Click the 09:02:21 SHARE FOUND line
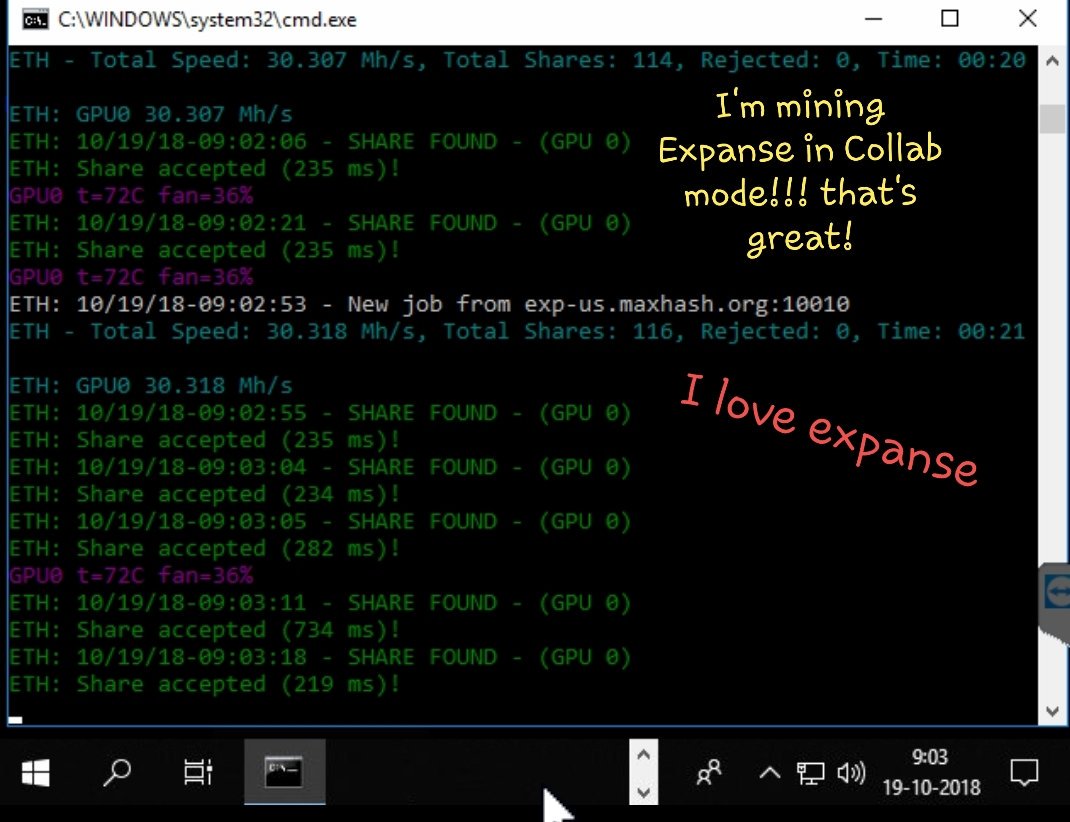Image resolution: width=1070 pixels, height=822 pixels. [320, 223]
